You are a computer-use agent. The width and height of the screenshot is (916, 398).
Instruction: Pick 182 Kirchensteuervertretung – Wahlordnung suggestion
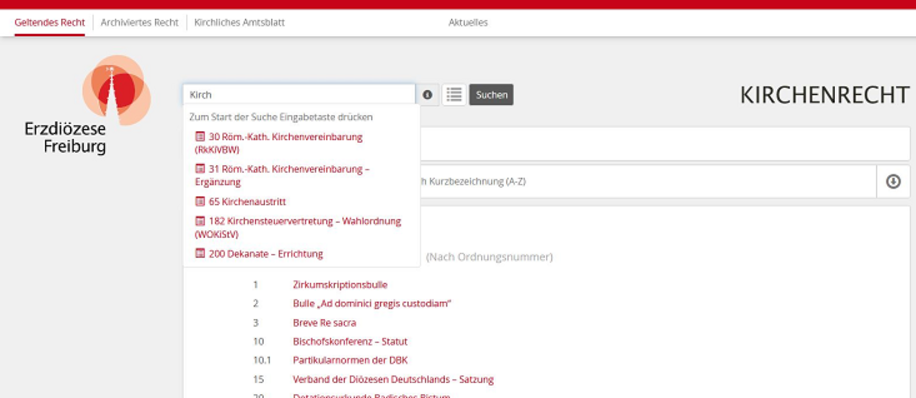pyautogui.click(x=298, y=228)
